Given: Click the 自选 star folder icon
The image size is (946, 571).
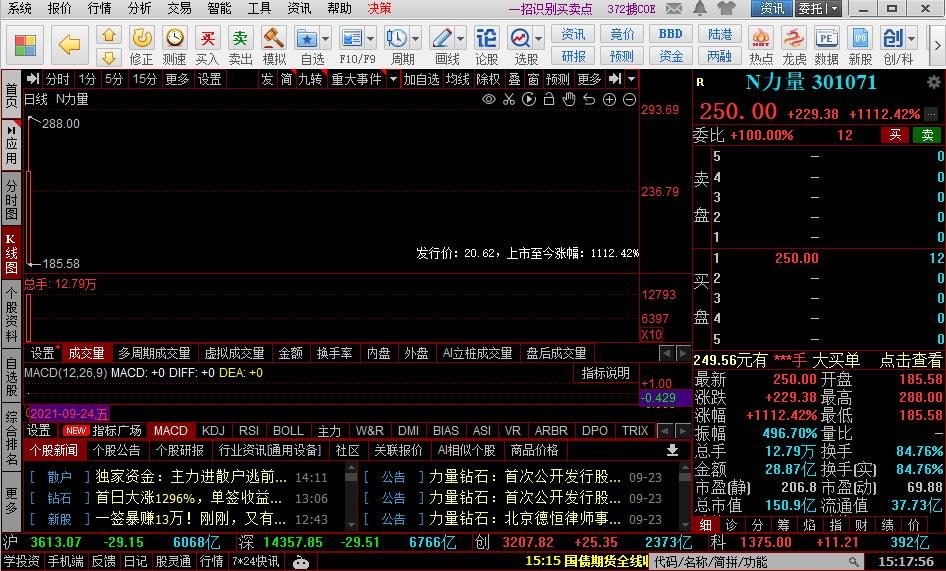Looking at the screenshot, I should coord(307,39).
